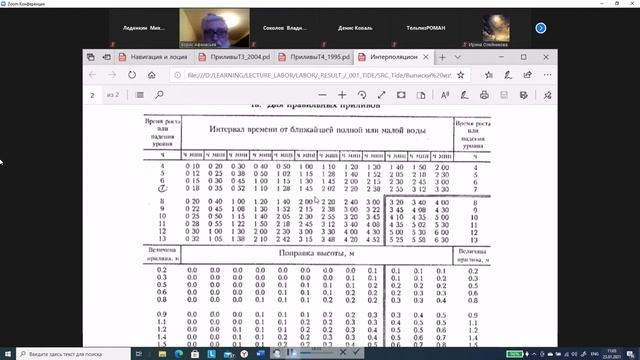Show site information icon in address bar

coord(178,75)
